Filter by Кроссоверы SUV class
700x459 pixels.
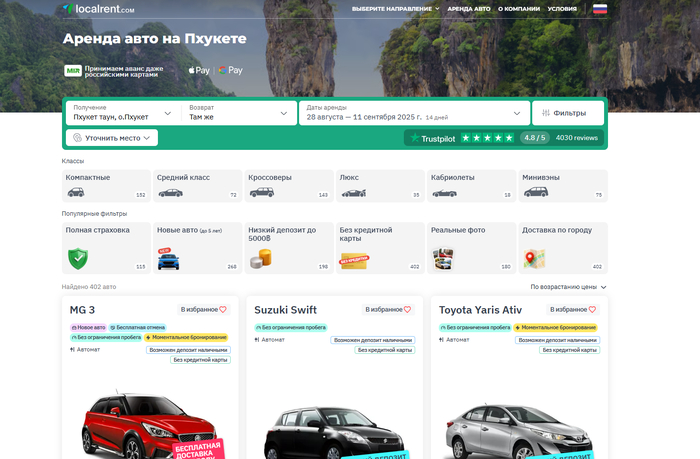point(289,186)
